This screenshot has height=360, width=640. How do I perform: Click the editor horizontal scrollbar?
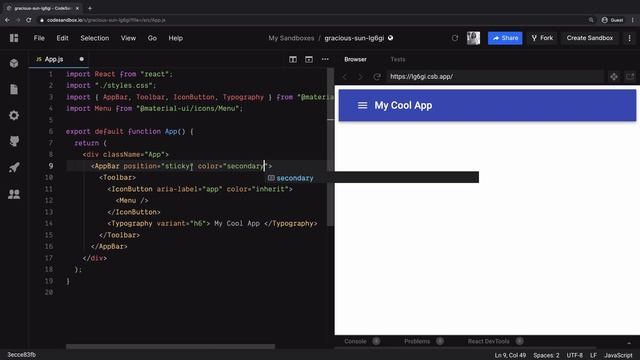170,347
